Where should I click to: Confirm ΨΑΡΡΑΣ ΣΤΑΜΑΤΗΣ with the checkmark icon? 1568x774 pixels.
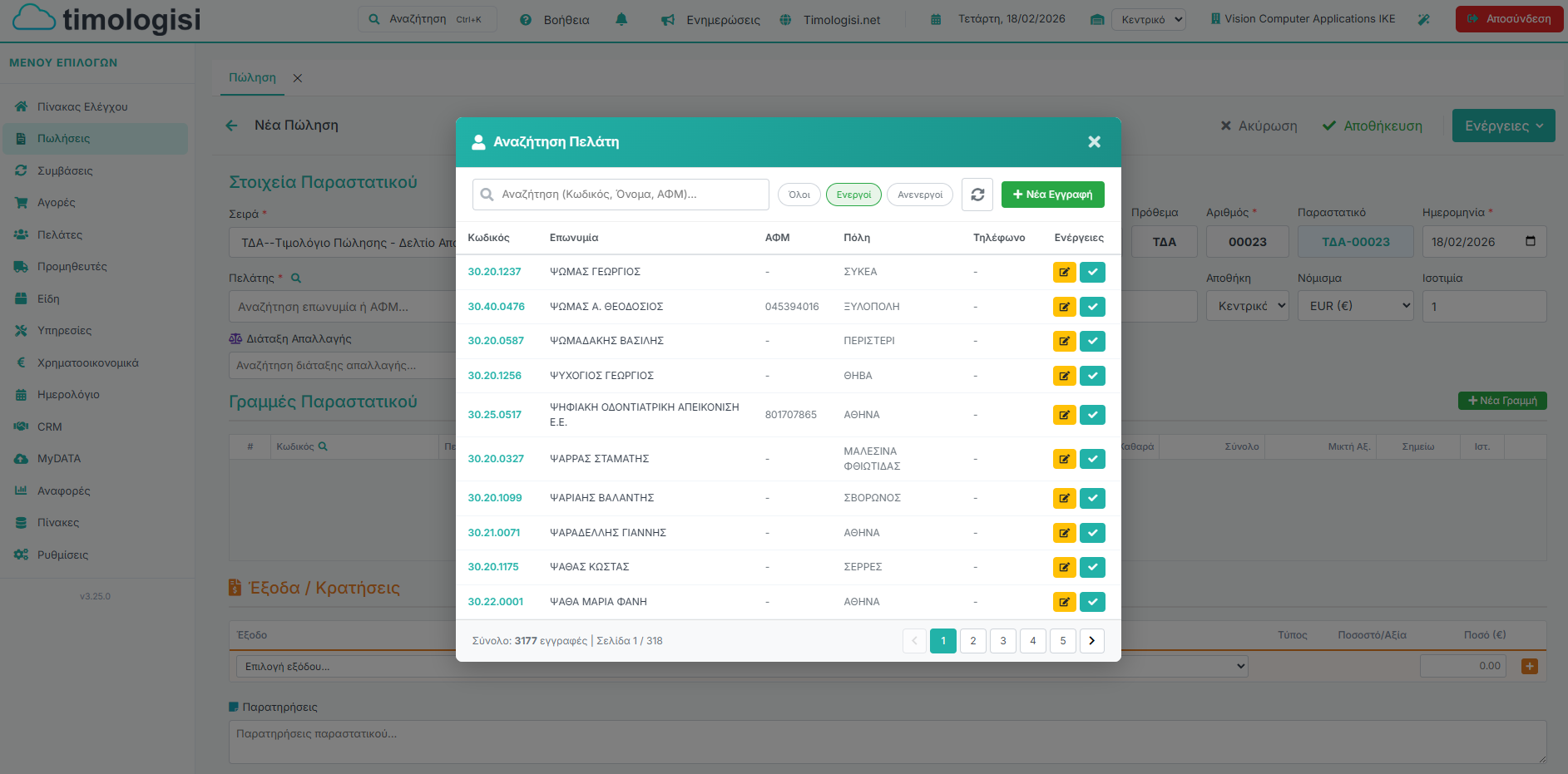click(x=1092, y=459)
